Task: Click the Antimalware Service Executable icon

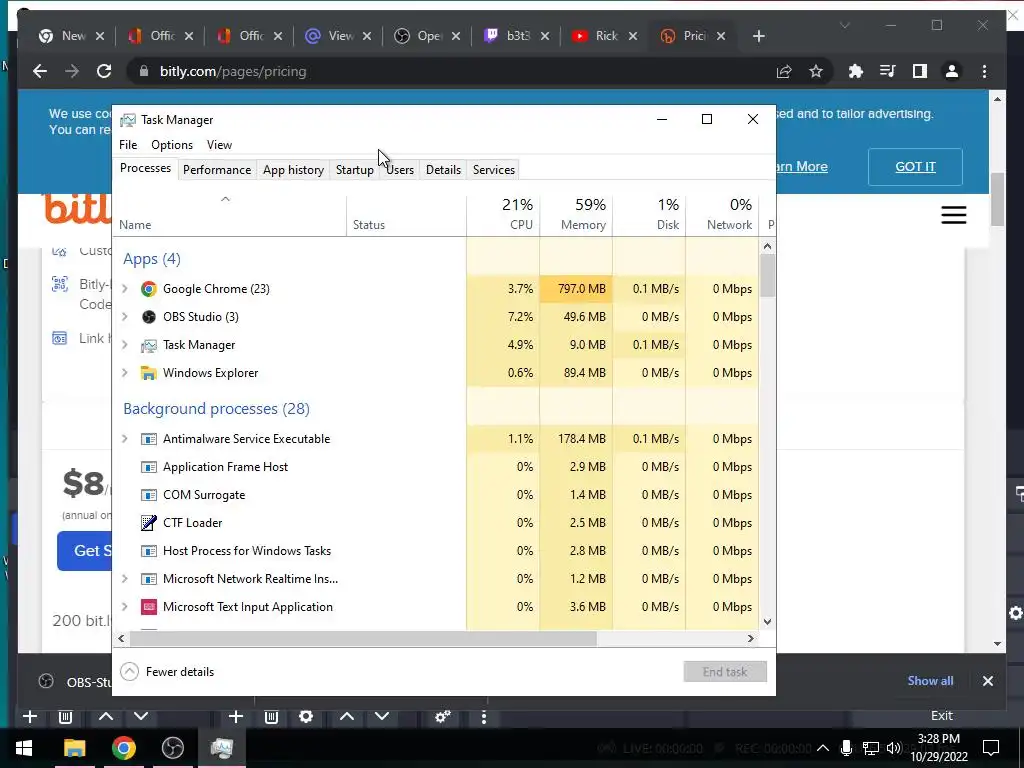Action: coord(149,439)
